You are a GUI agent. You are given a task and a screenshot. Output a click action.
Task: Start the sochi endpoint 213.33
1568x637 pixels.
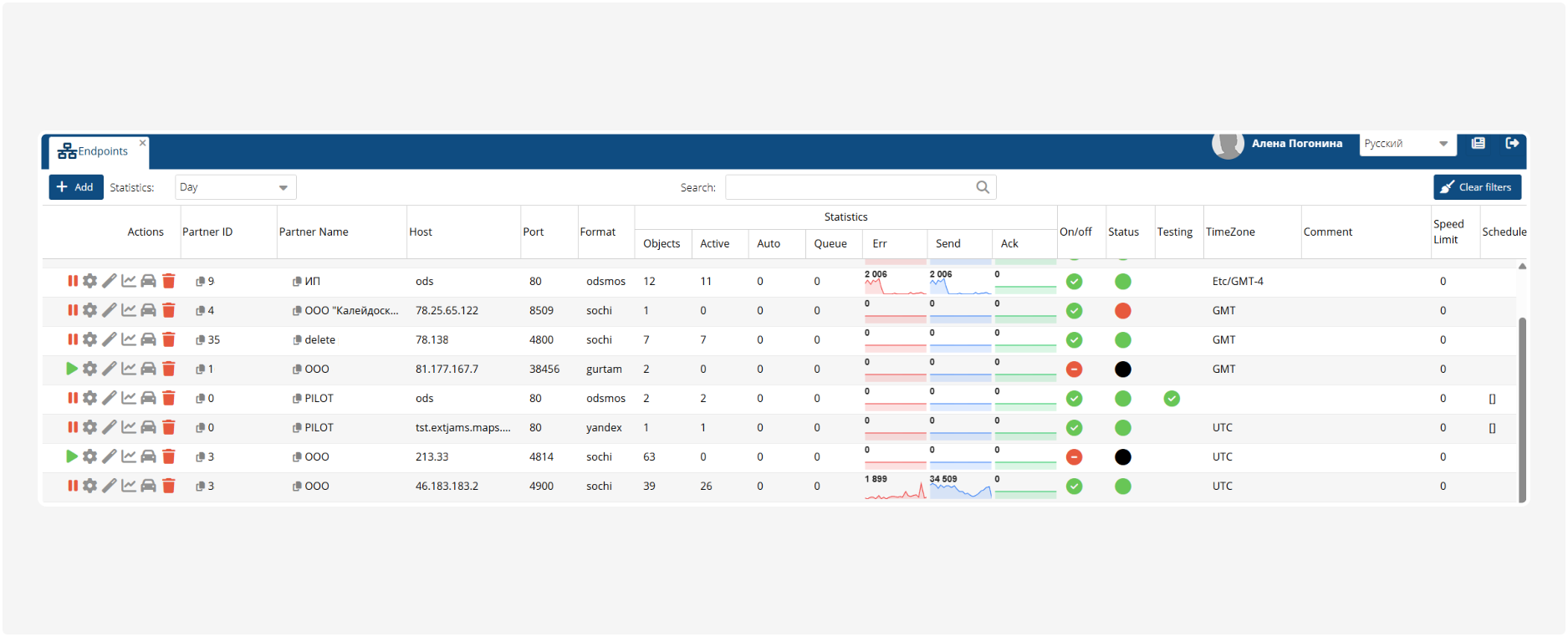point(72,456)
